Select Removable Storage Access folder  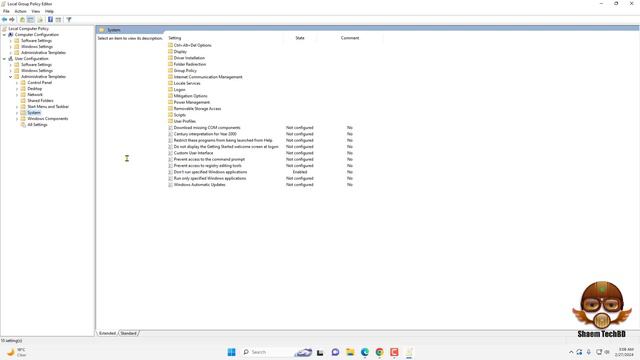197,109
